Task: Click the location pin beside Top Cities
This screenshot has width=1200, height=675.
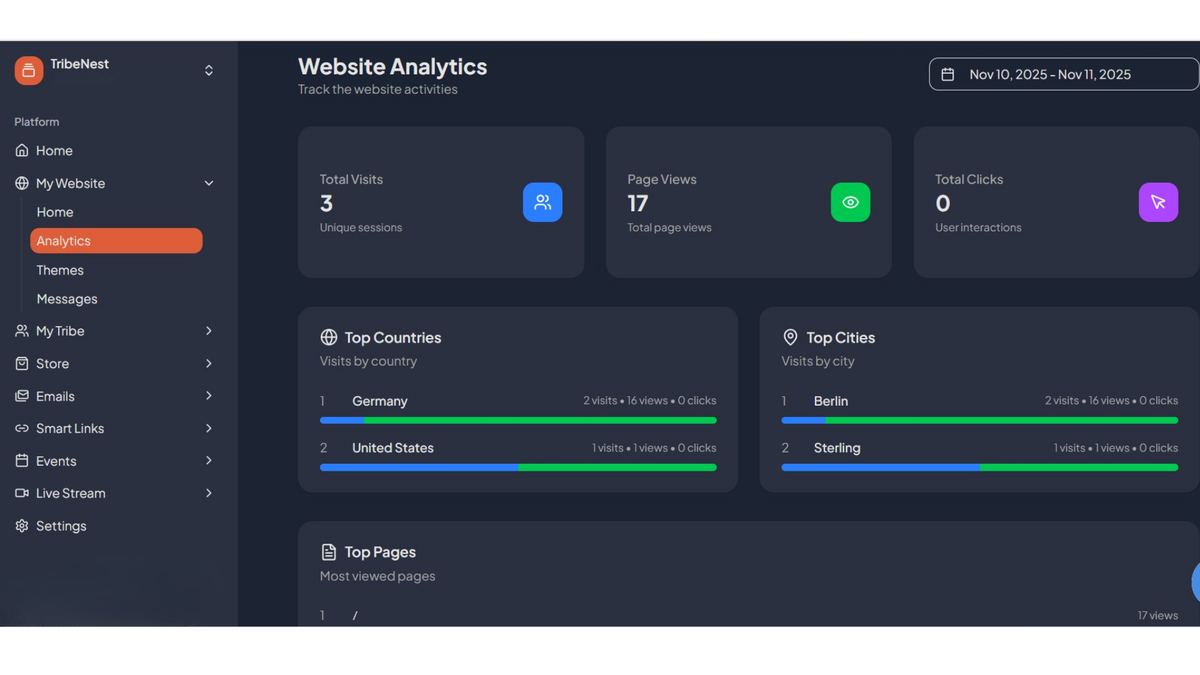Action: (790, 337)
